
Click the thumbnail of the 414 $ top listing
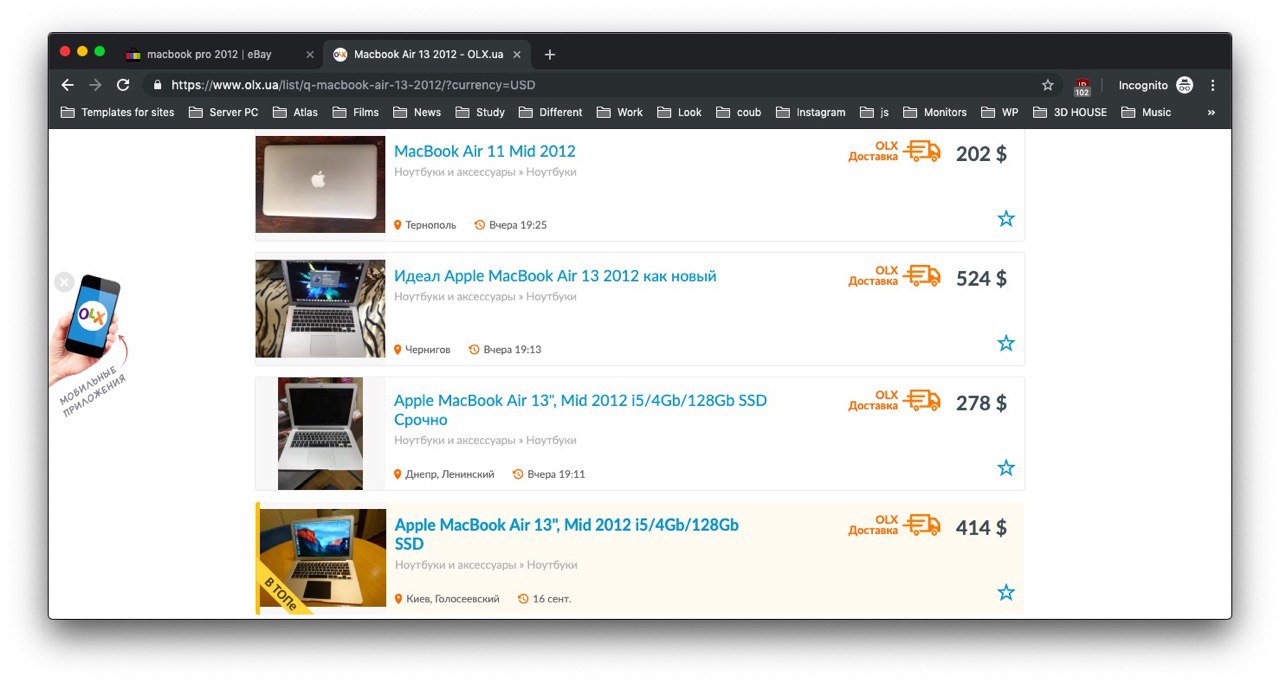point(322,558)
